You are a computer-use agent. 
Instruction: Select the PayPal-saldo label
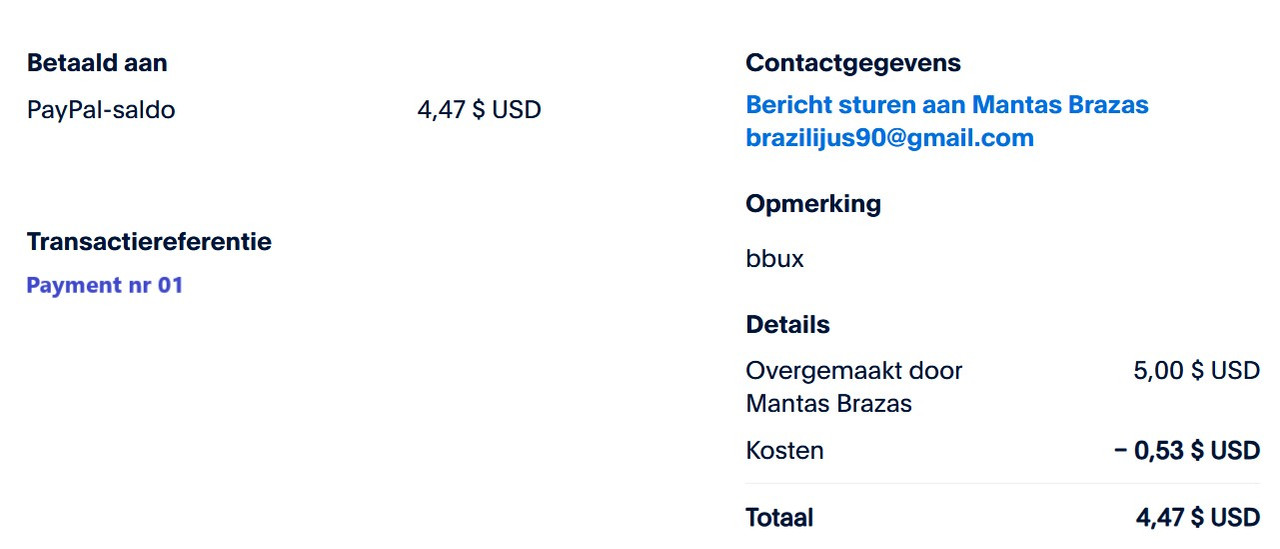(x=101, y=110)
